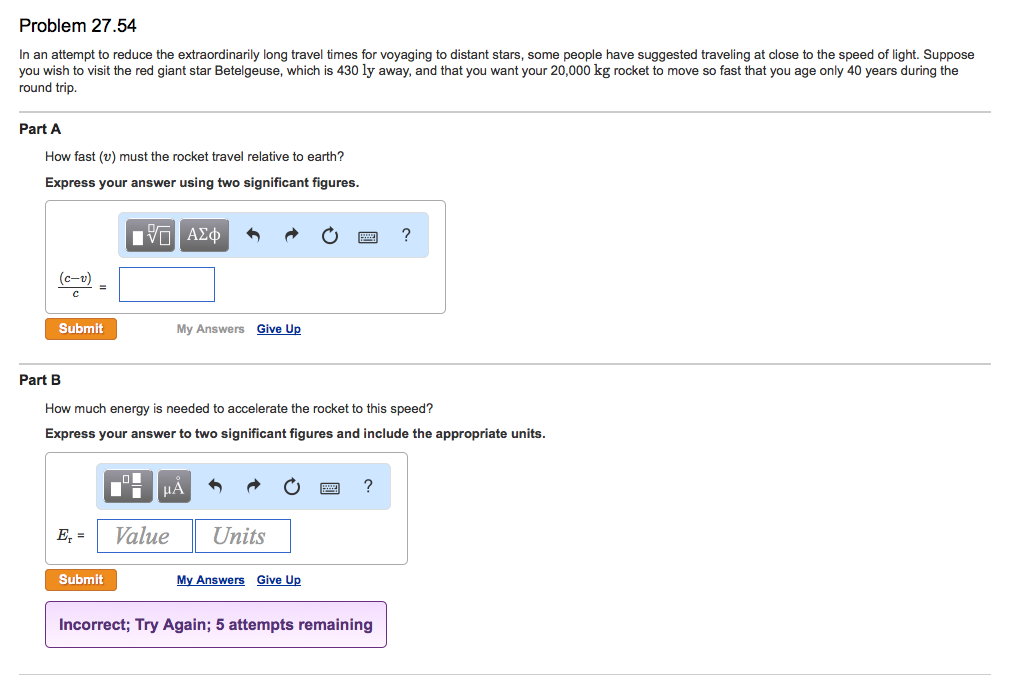This screenshot has height=675, width=1014.
Task: Open help for Part B answer box
Action: (x=368, y=487)
